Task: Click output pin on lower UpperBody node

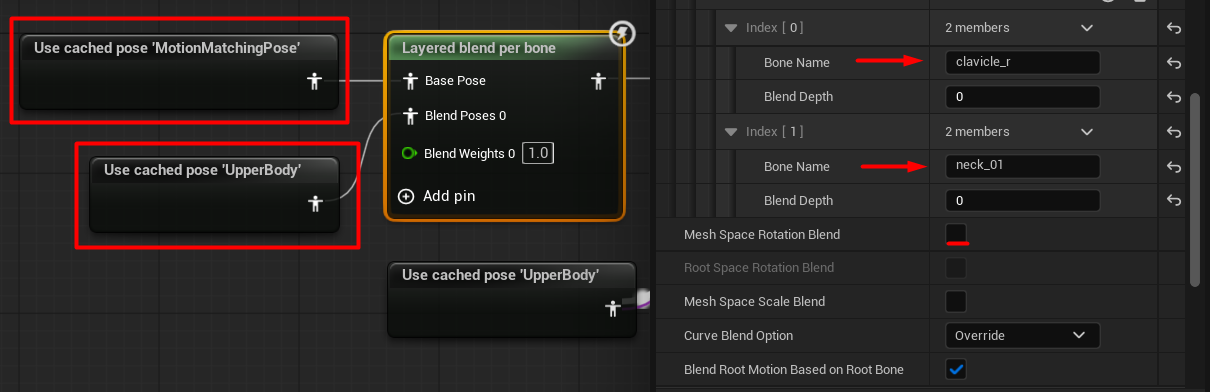Action: click(x=612, y=309)
